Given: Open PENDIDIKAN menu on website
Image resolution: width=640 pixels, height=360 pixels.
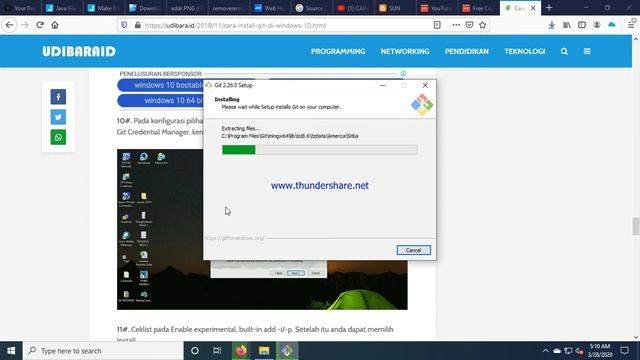Looking at the screenshot, I should [x=467, y=51].
